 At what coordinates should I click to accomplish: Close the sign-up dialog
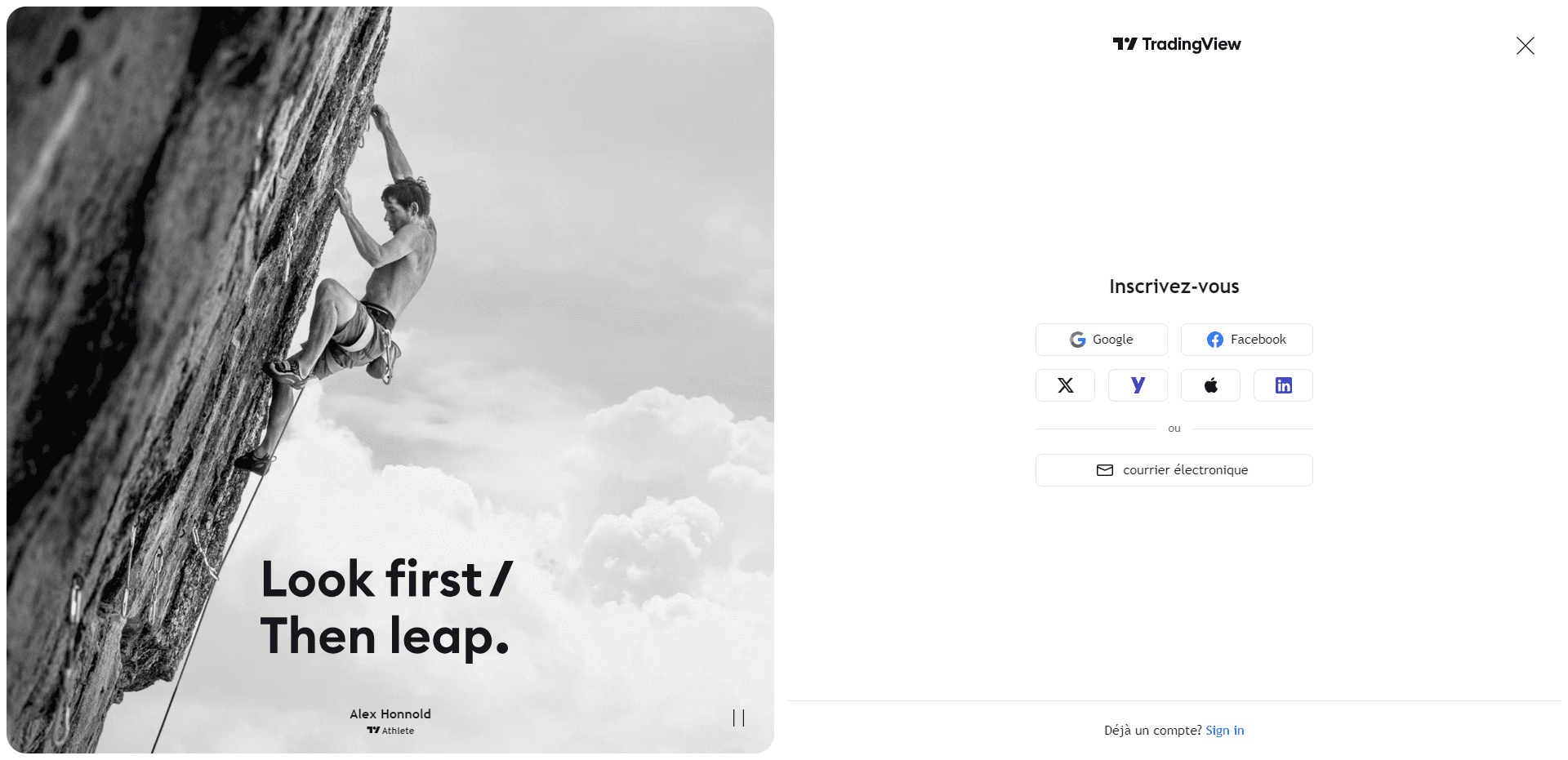pyautogui.click(x=1525, y=46)
